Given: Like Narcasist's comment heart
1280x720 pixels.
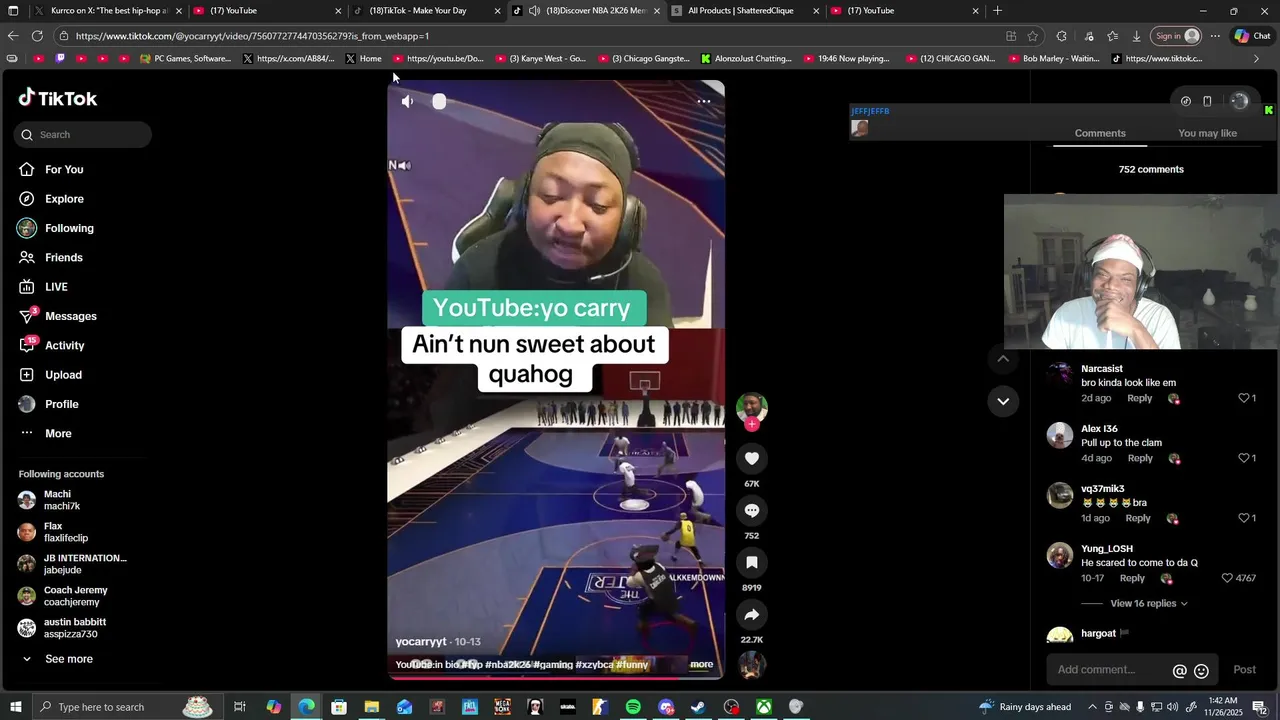Looking at the screenshot, I should point(1244,398).
